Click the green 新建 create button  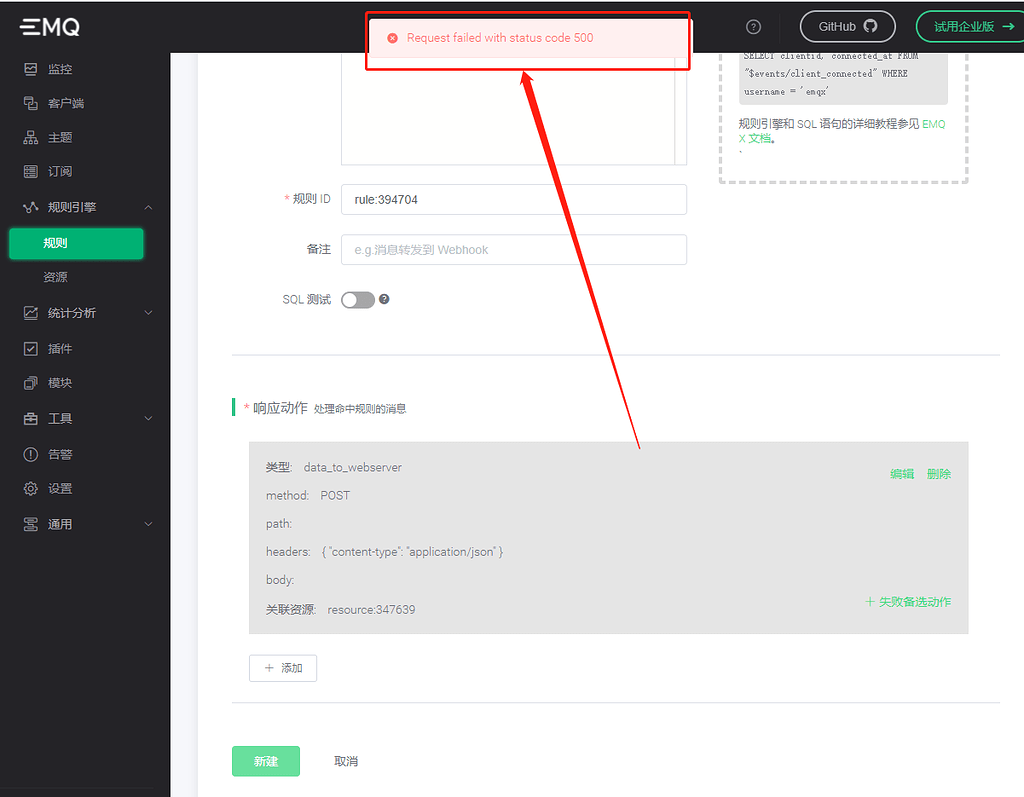tap(265, 761)
